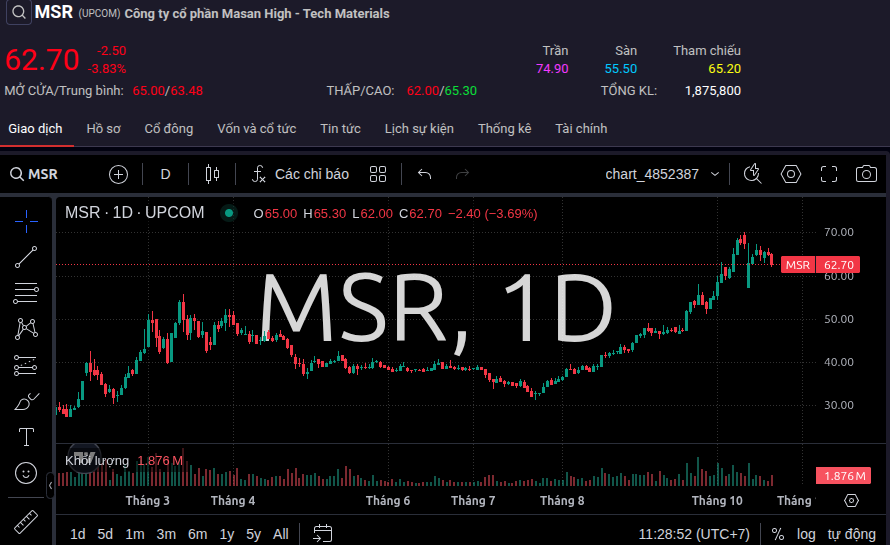Select the text annotation tool
Screen dimensions: 890x545
[x=26, y=437]
